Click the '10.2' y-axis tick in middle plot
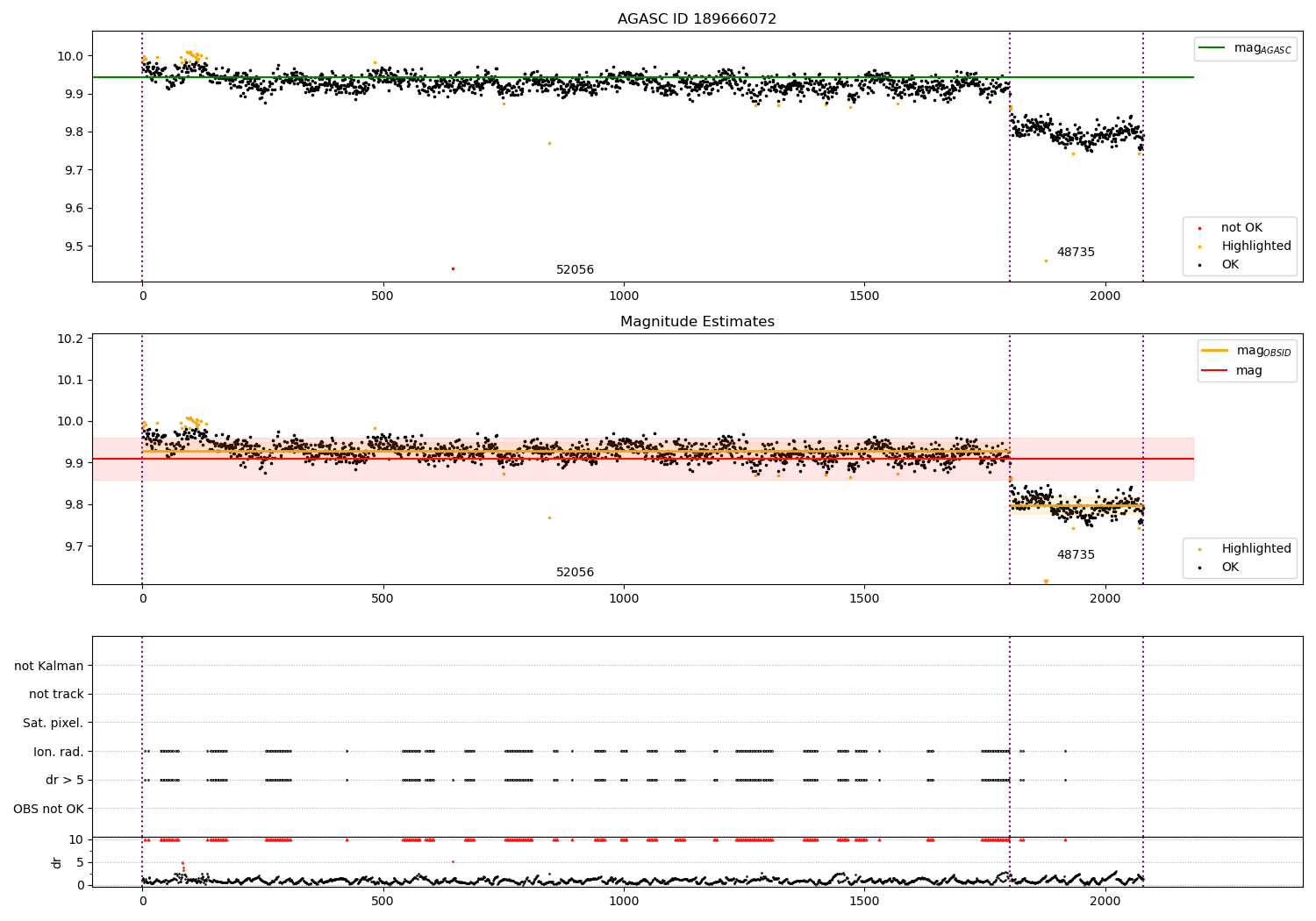Viewport: 1316px width, 921px height. [x=70, y=339]
